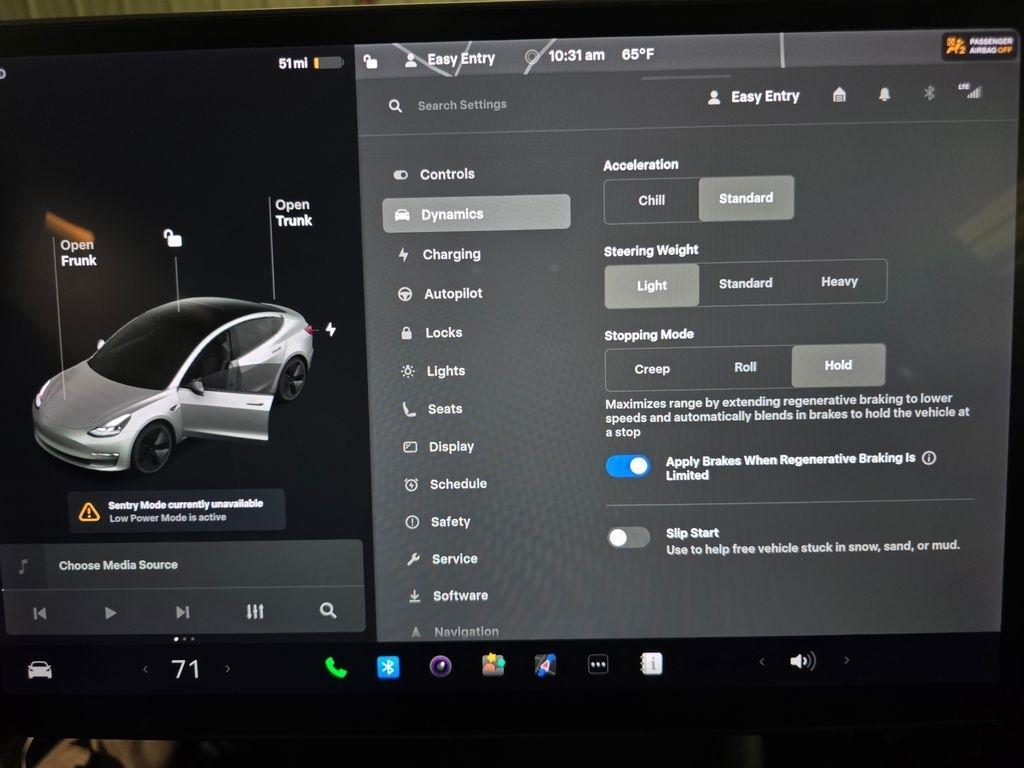Open the phone app in bottom bar

click(x=336, y=667)
